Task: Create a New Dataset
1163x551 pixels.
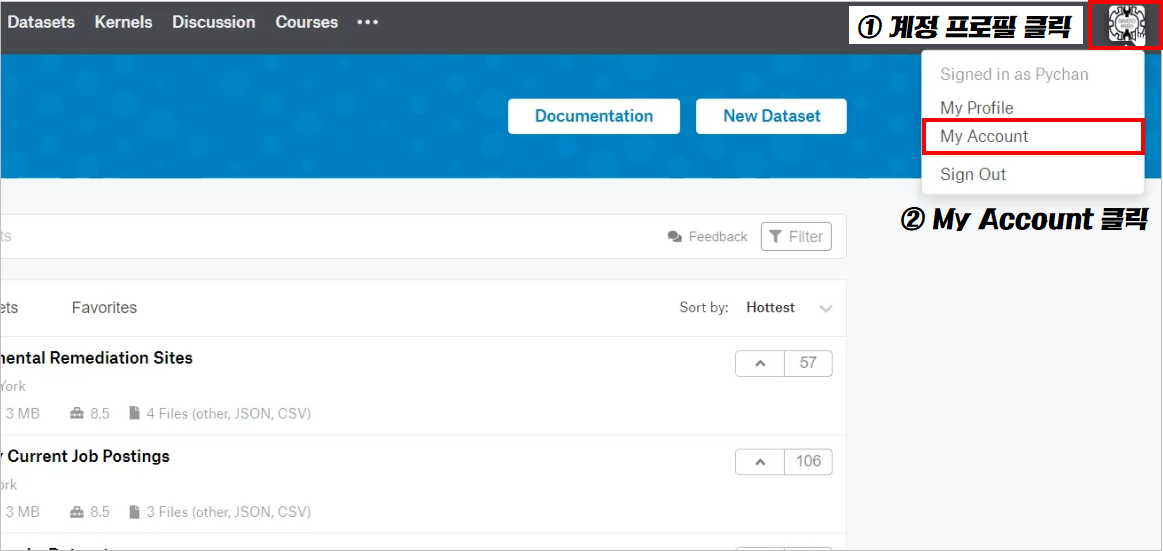Action: point(771,116)
